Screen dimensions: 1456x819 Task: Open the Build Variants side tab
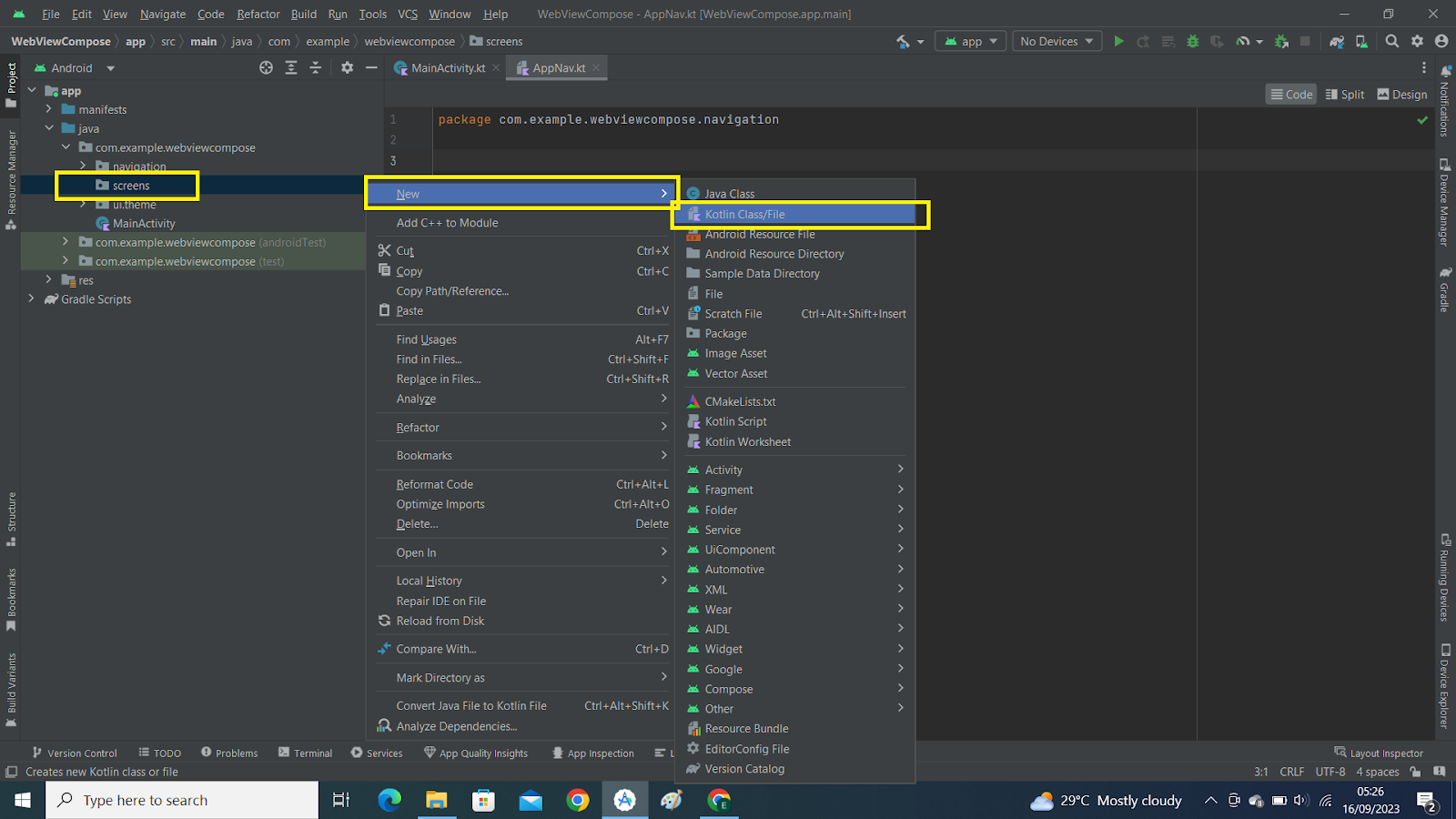coord(11,690)
